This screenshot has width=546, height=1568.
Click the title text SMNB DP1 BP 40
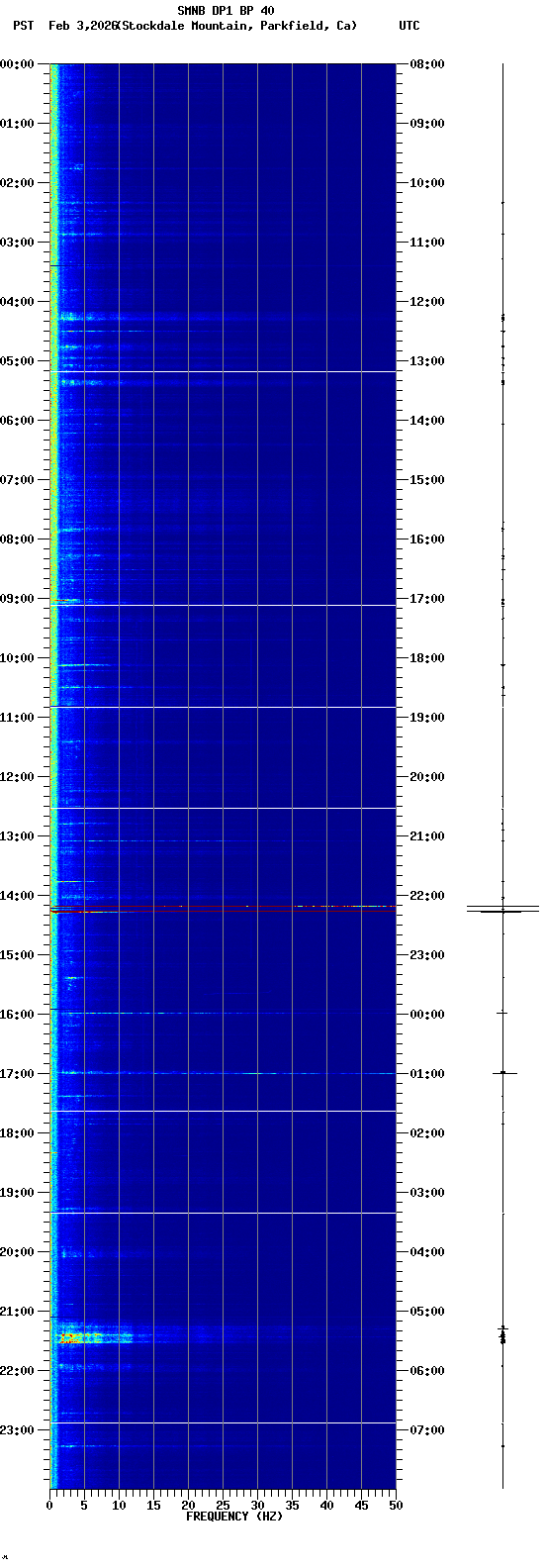pos(226,11)
